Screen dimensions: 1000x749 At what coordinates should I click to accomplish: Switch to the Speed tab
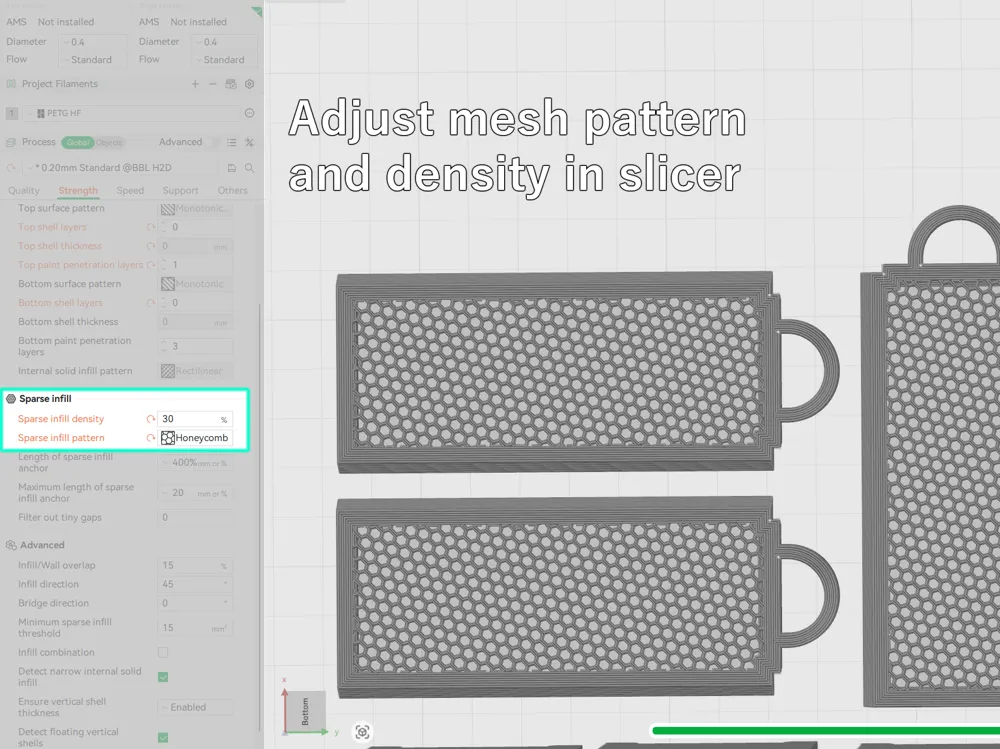(x=131, y=190)
